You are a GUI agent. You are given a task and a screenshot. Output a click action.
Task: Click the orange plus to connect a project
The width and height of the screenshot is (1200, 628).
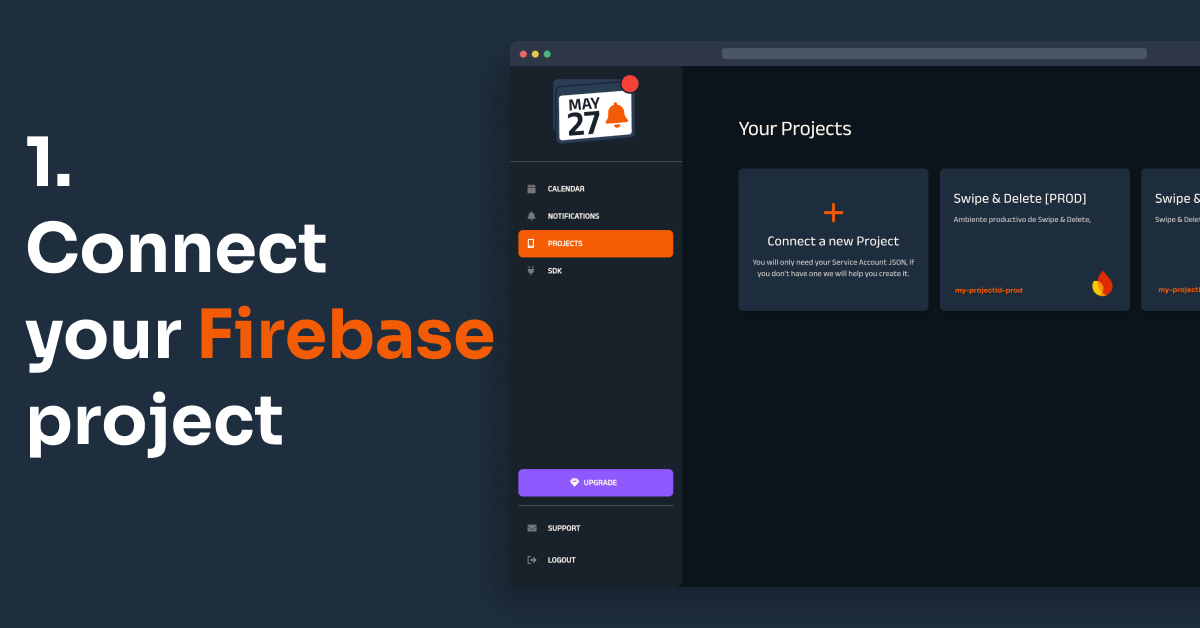point(833,212)
